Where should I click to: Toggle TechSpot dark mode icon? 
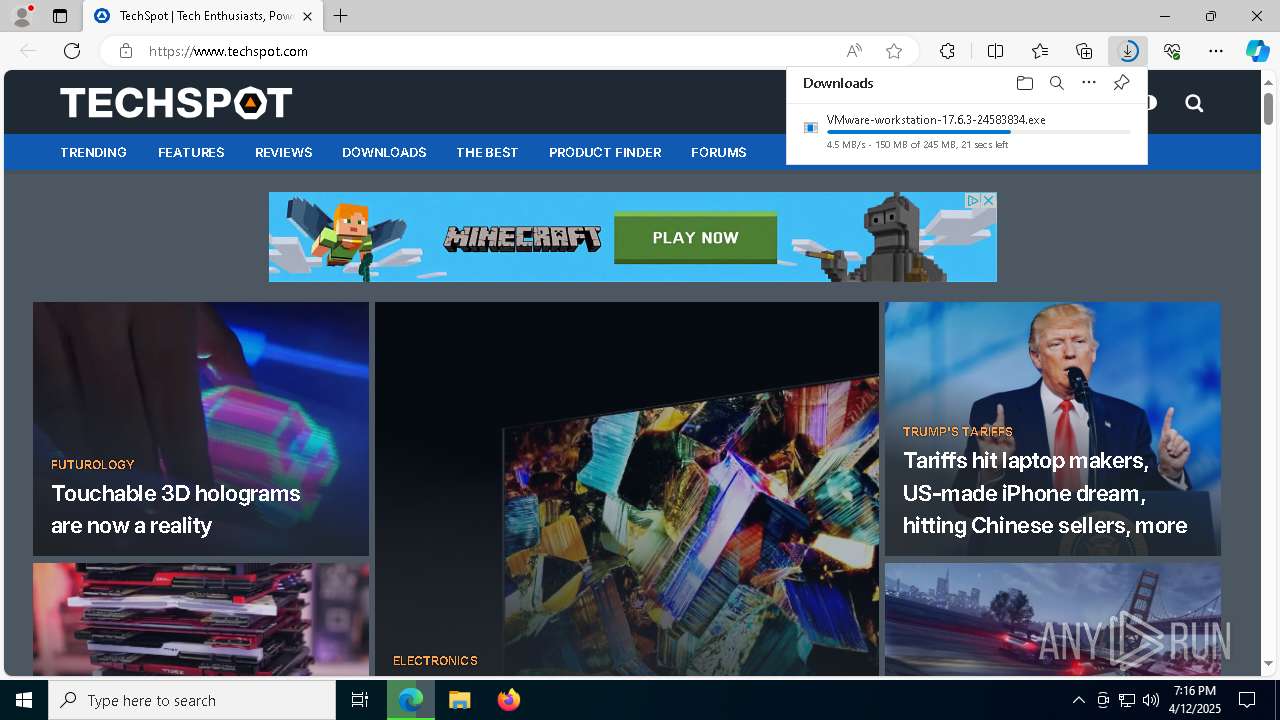coord(1151,103)
